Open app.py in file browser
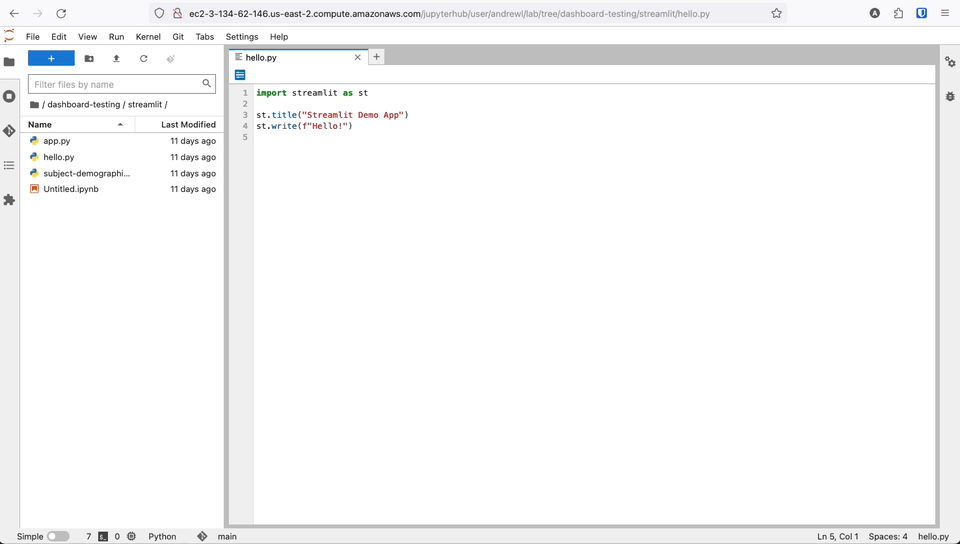960x544 pixels. (x=57, y=141)
